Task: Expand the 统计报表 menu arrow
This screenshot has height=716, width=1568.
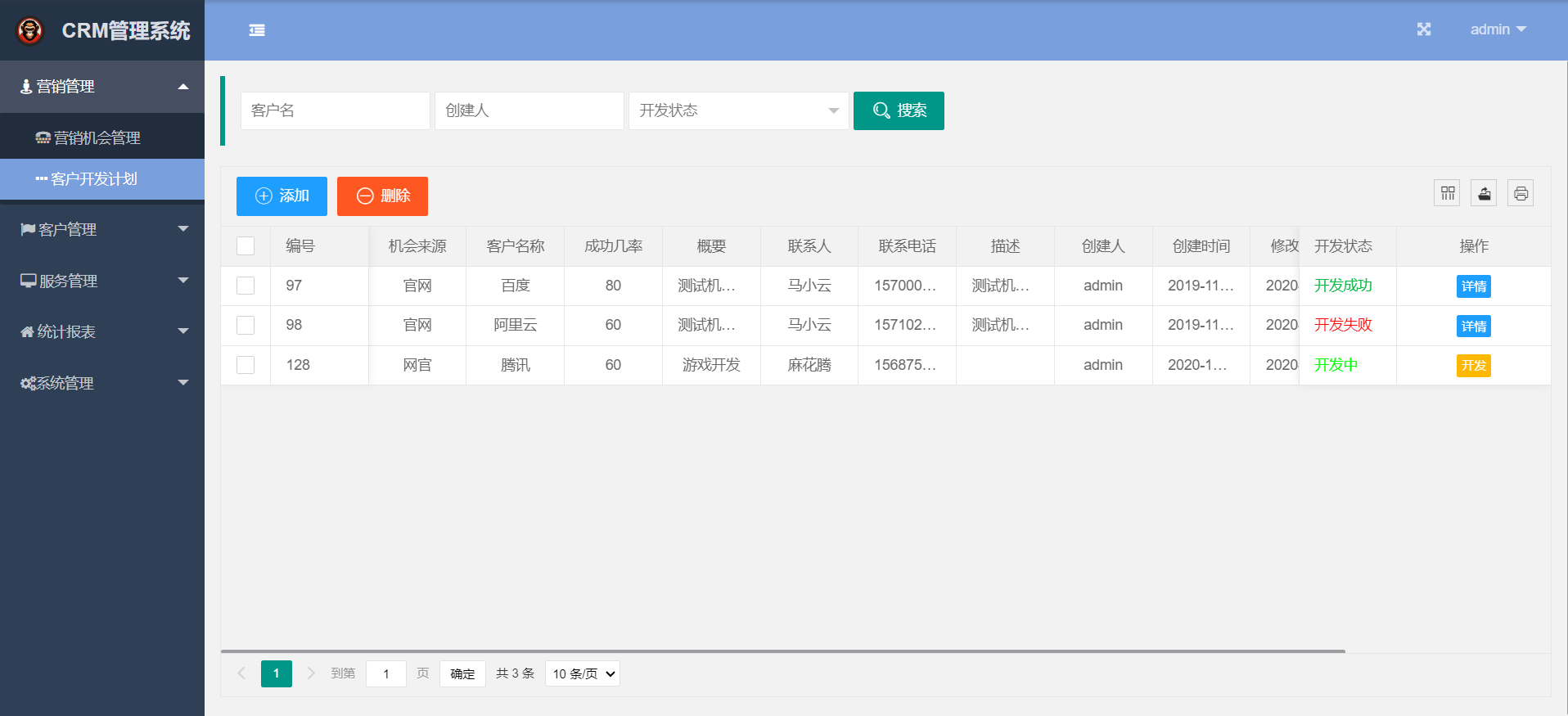Action: (x=183, y=331)
